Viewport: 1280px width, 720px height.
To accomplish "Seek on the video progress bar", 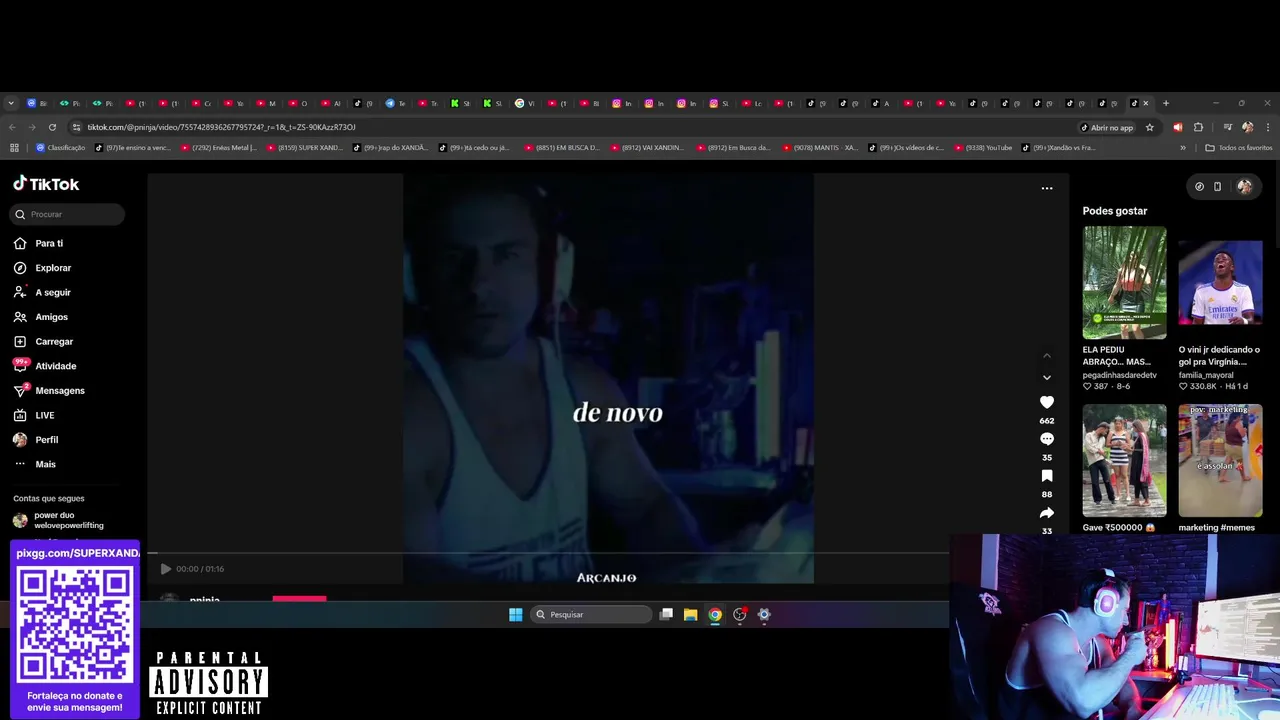I will coord(548,553).
